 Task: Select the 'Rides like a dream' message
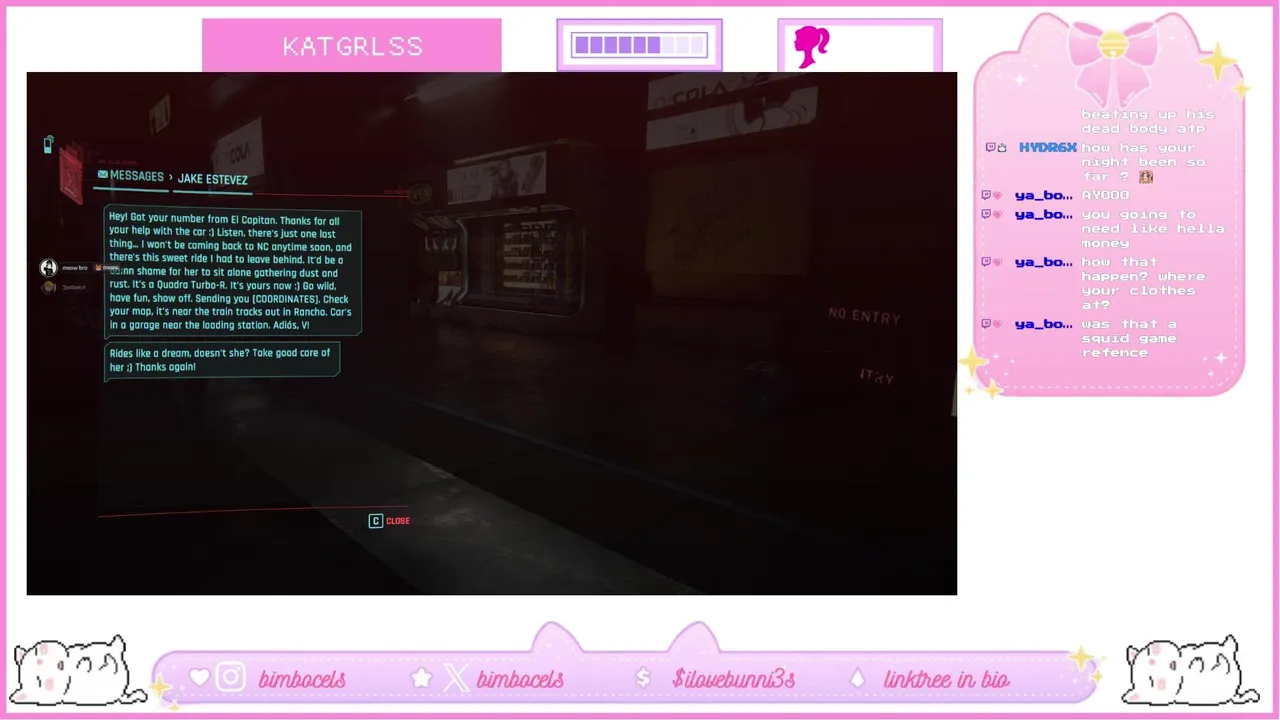(222, 360)
